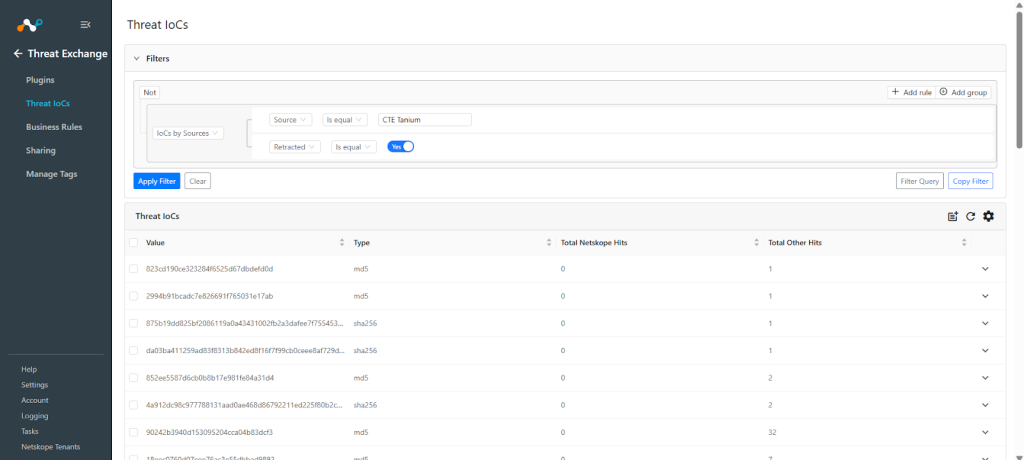1024x460 pixels.
Task: Click Total Other Hits value 32
Action: coord(773,433)
